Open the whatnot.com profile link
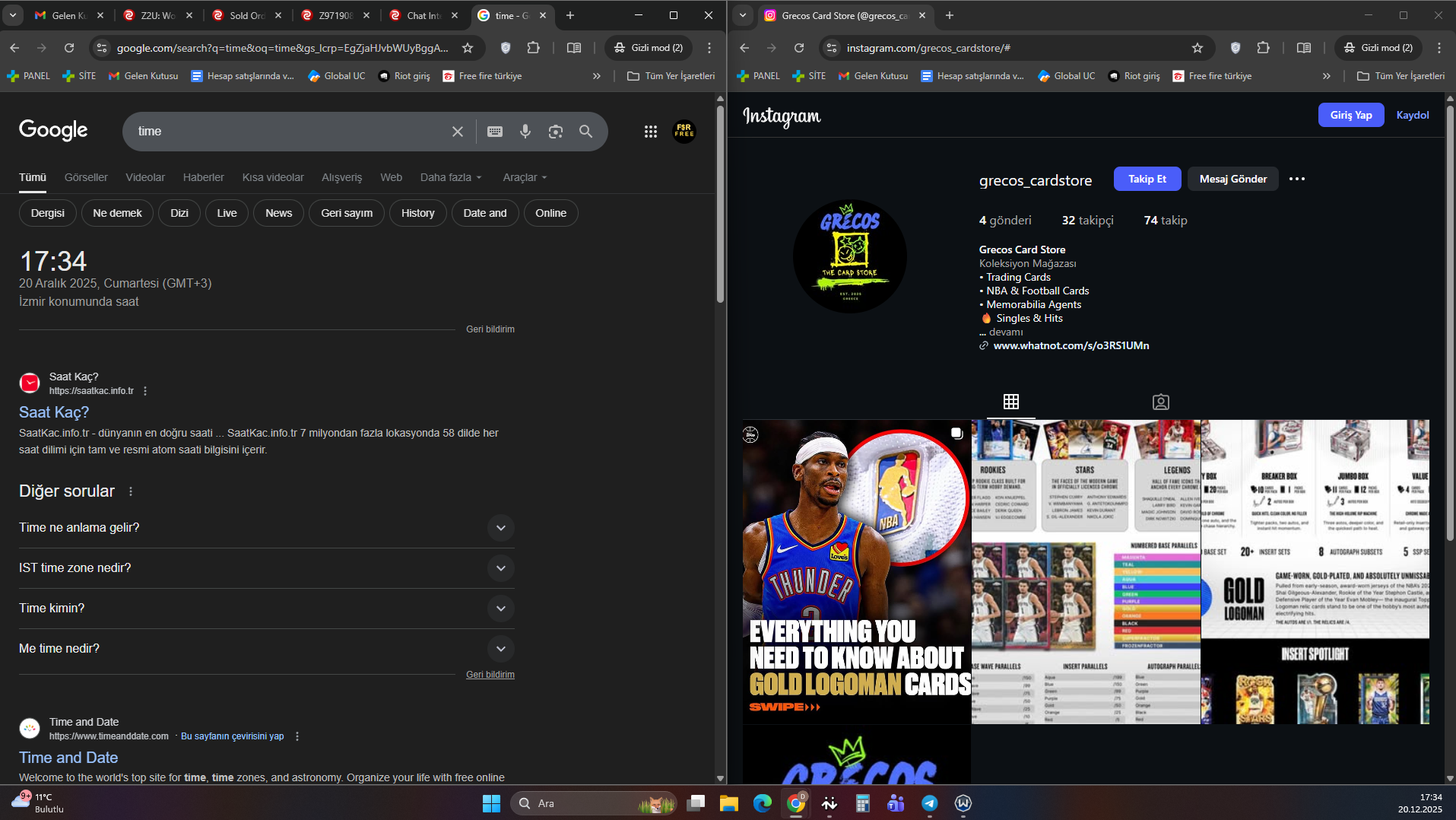This screenshot has width=1456, height=820. (x=1071, y=345)
